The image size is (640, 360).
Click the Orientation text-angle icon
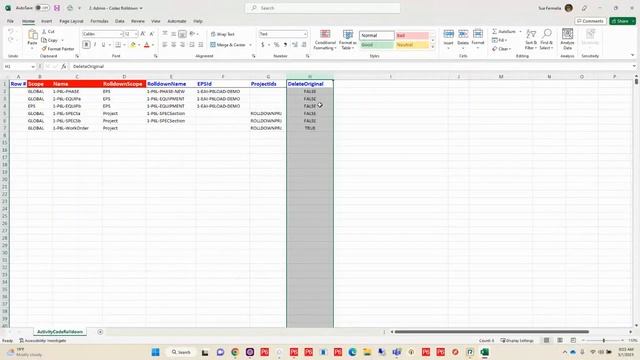click(x=192, y=34)
